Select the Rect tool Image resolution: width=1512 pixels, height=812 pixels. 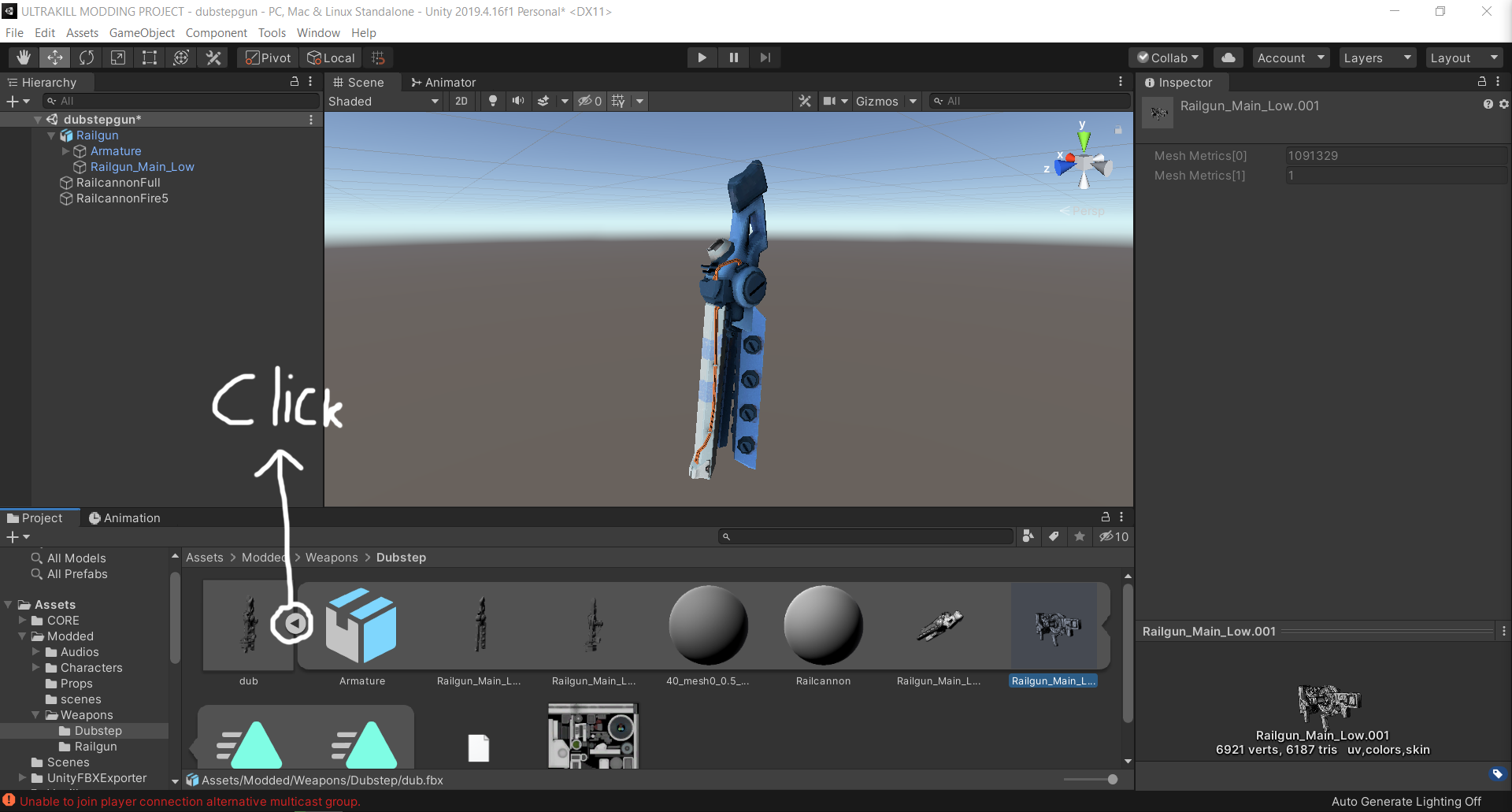tap(150, 57)
